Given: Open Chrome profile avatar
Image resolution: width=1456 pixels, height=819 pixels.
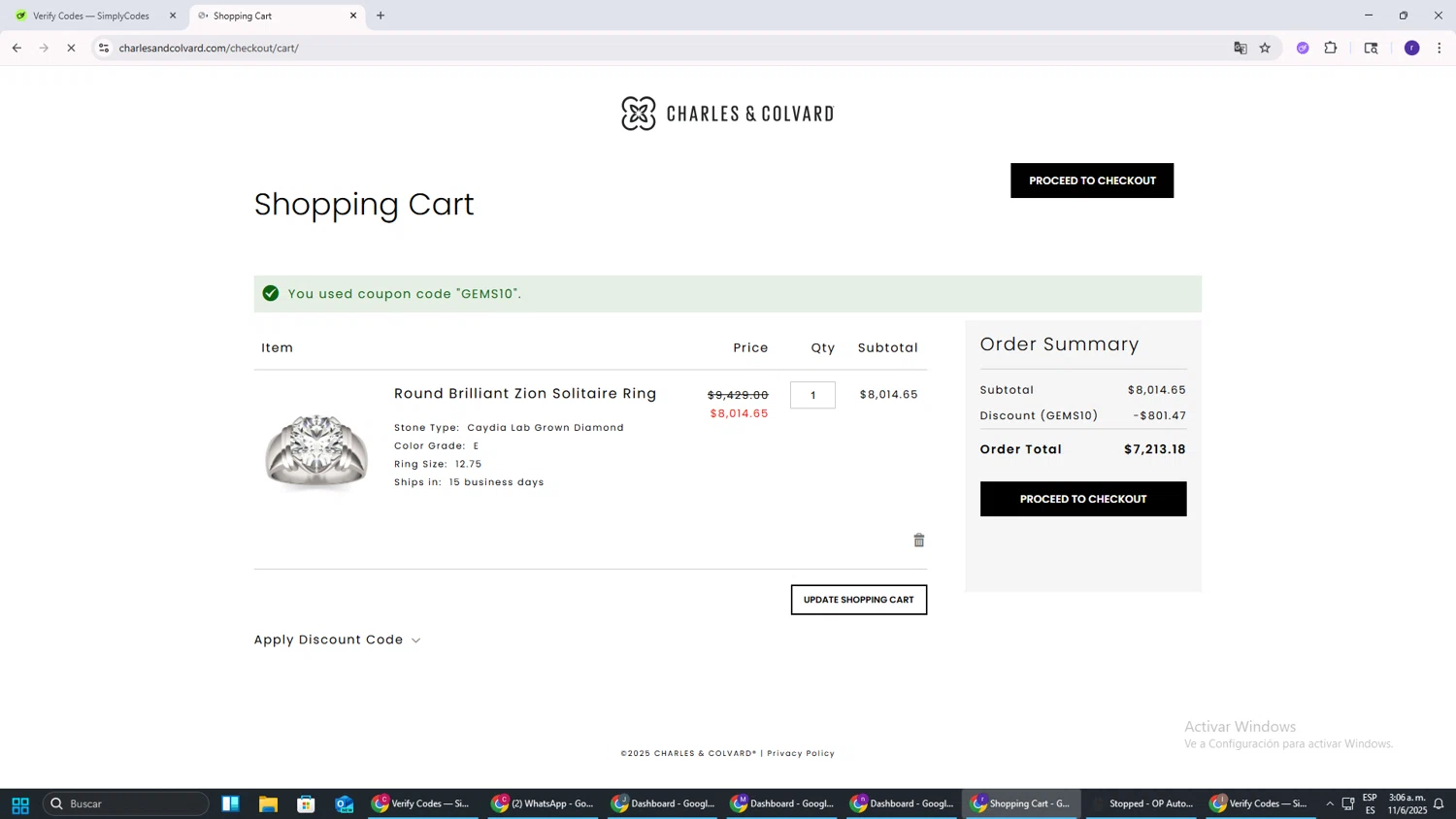Looking at the screenshot, I should 1411,48.
